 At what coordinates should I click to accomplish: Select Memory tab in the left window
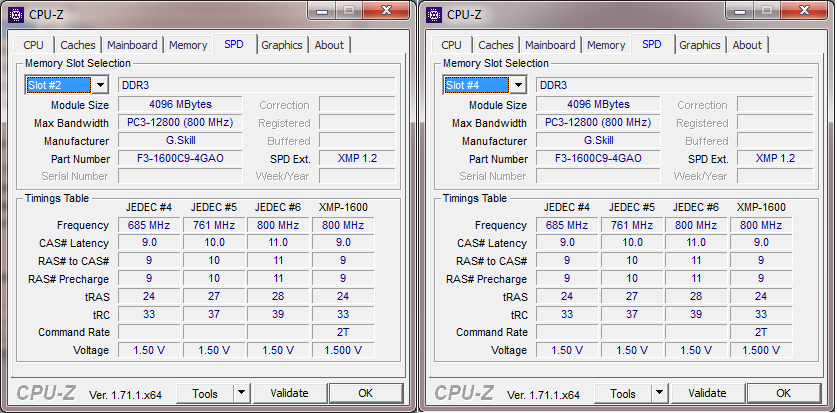[x=188, y=45]
